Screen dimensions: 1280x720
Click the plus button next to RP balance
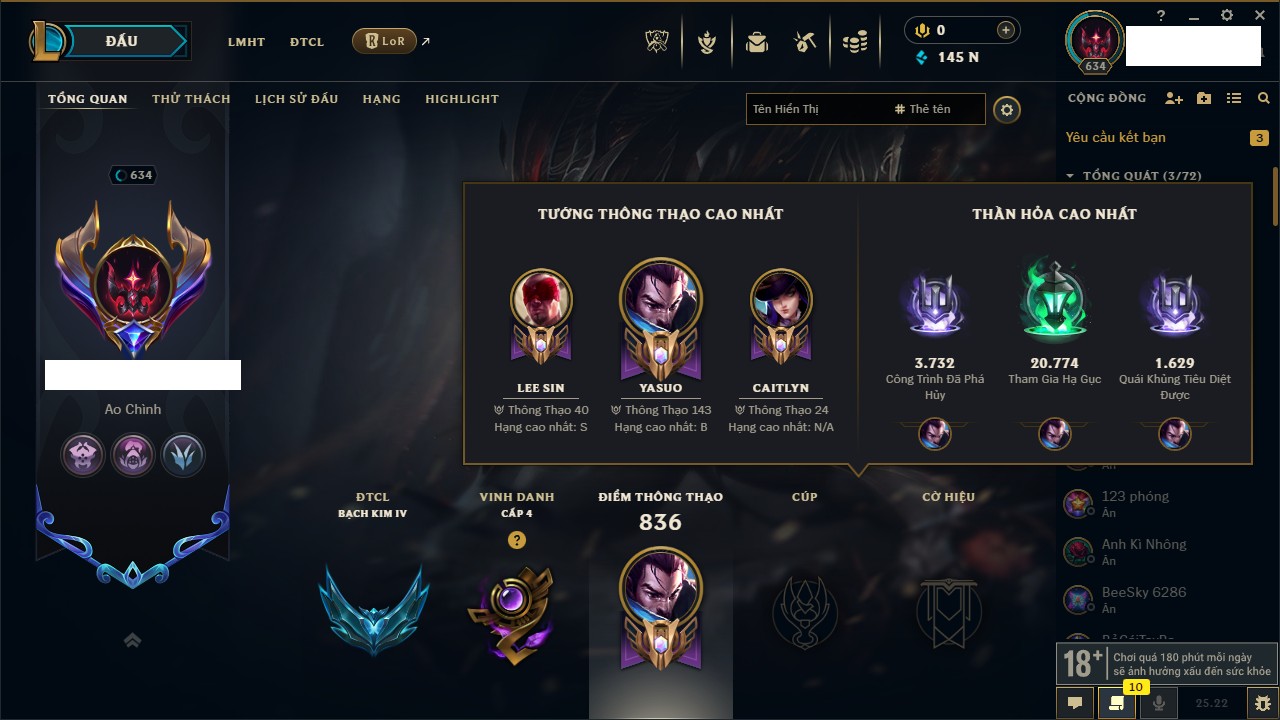pos(1006,30)
